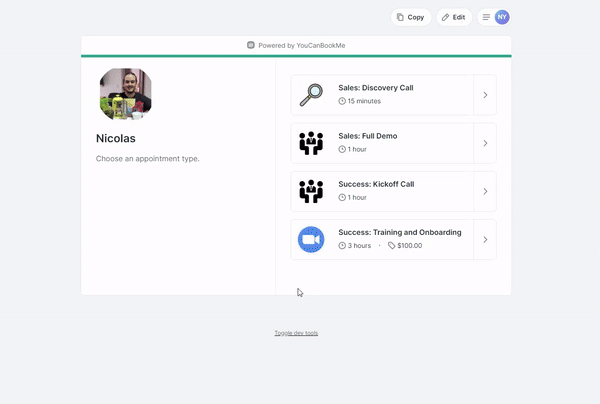Image resolution: width=600 pixels, height=404 pixels.
Task: Click the Copy clipboard icon
Action: click(400, 17)
